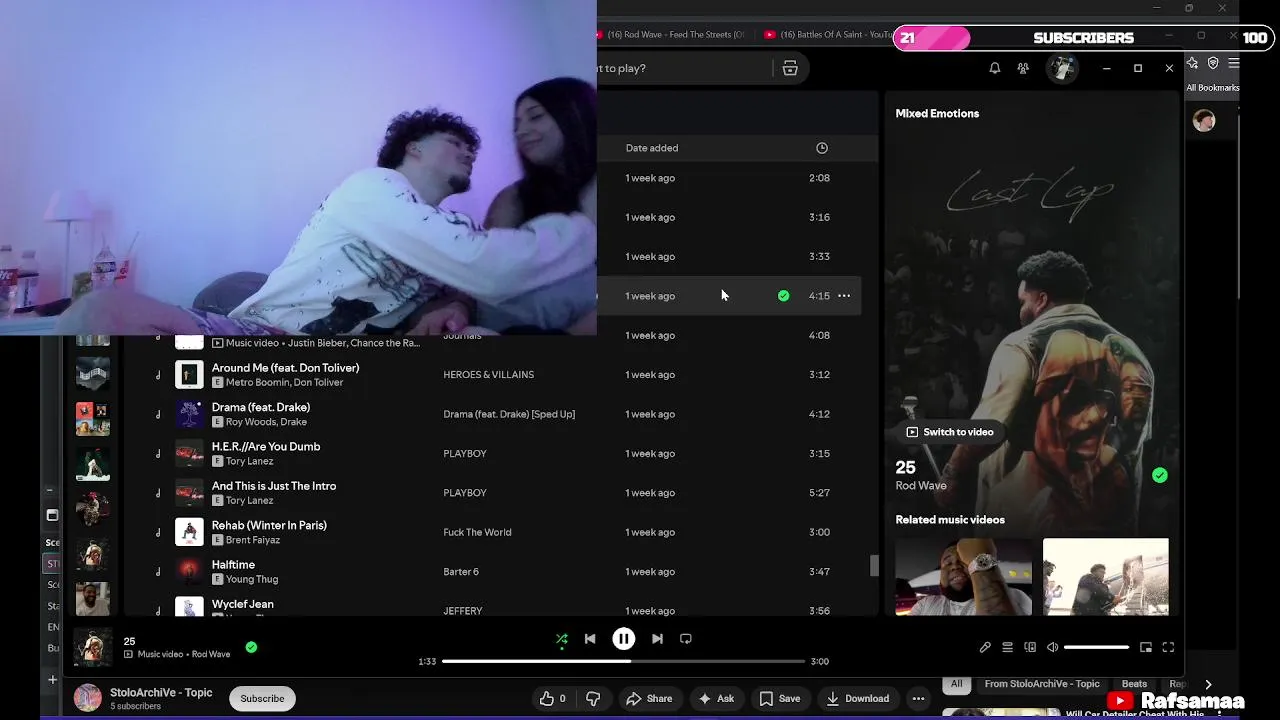Open the HEROES & VILLAINS album link
The image size is (1280, 720).
[489, 375]
